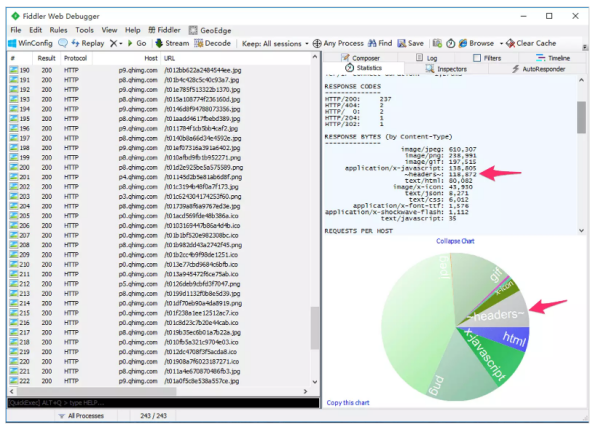Select session 199 image icon

click(x=14, y=157)
